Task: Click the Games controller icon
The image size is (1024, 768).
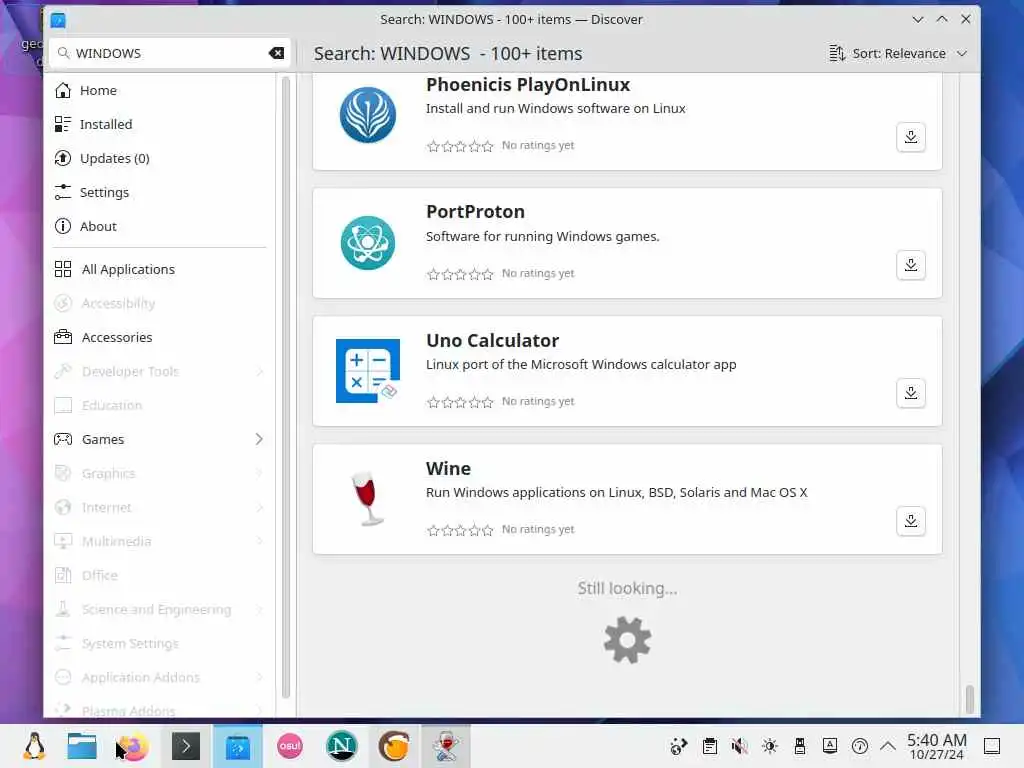Action: tap(63, 439)
